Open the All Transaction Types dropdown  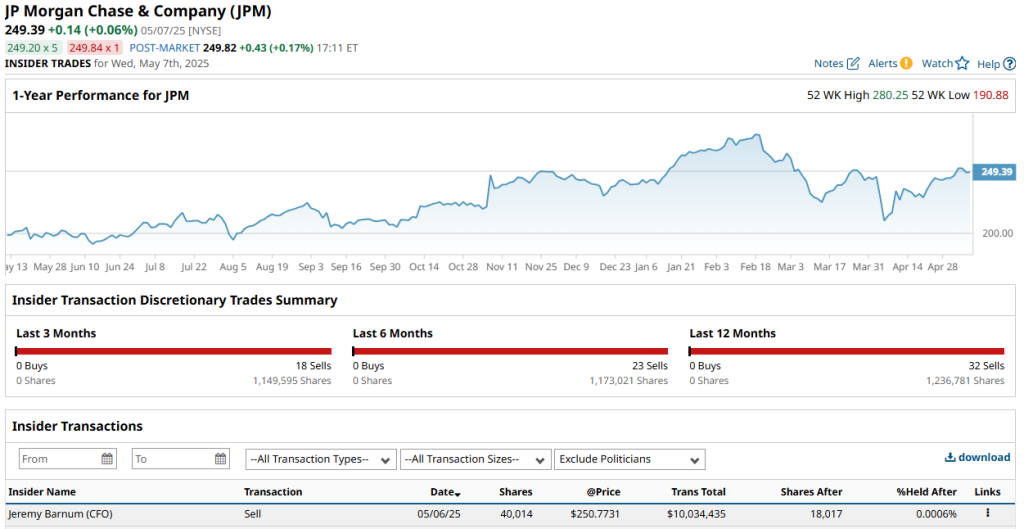click(321, 459)
